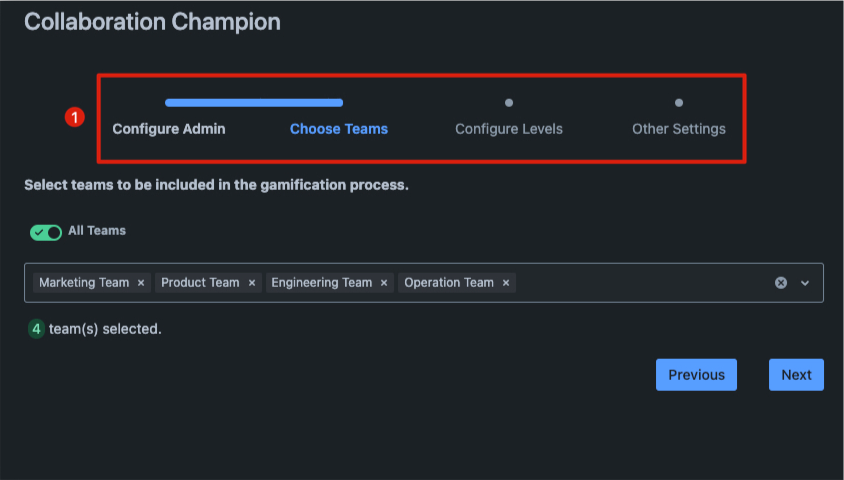Select the Choose Teams step

click(x=339, y=129)
